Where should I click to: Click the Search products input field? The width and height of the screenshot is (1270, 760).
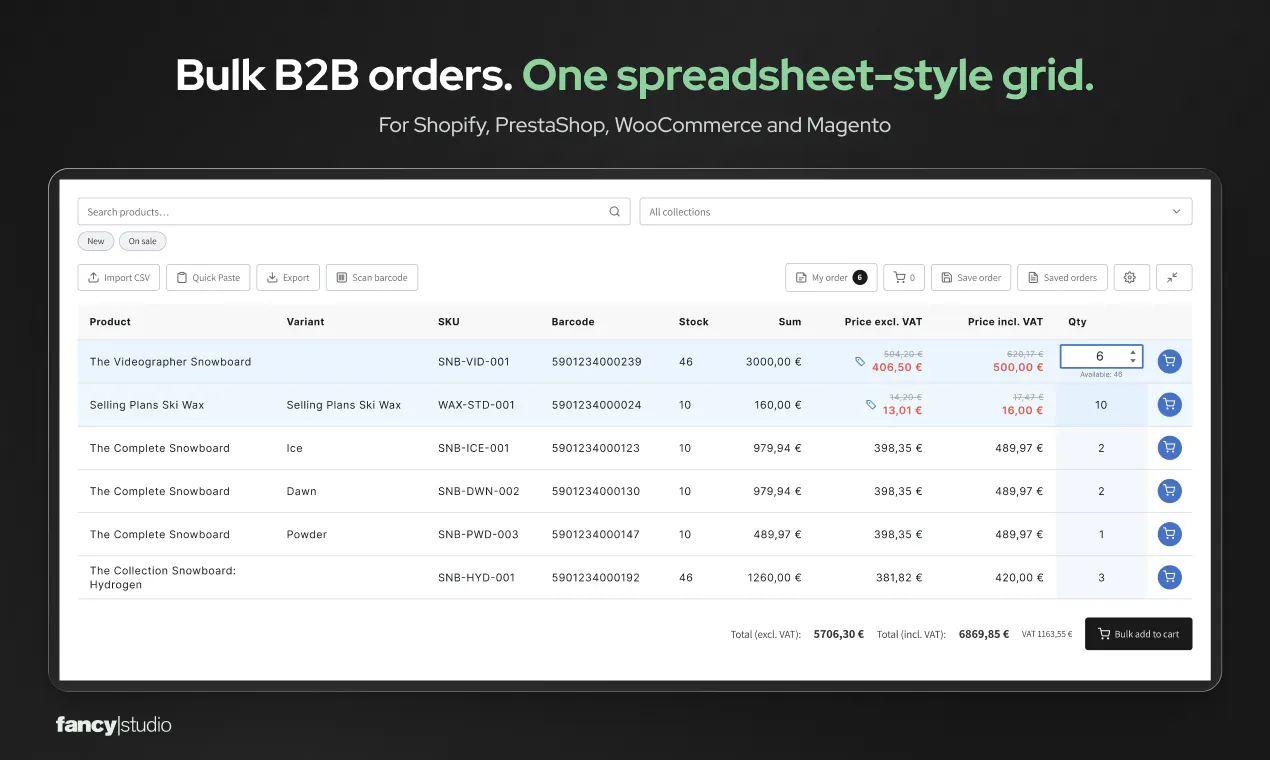pos(354,212)
